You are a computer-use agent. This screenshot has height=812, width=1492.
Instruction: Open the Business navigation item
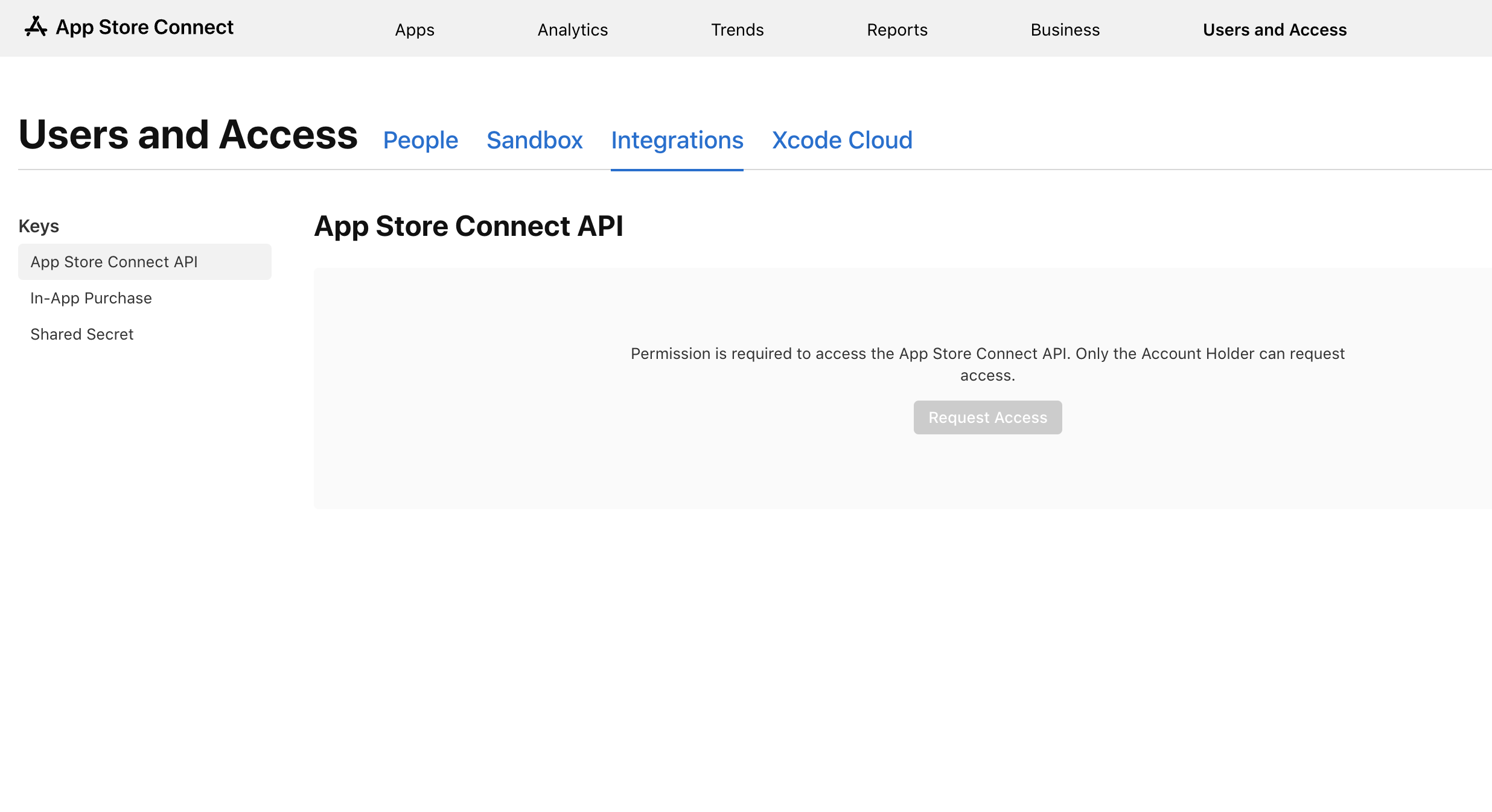pyautogui.click(x=1065, y=30)
